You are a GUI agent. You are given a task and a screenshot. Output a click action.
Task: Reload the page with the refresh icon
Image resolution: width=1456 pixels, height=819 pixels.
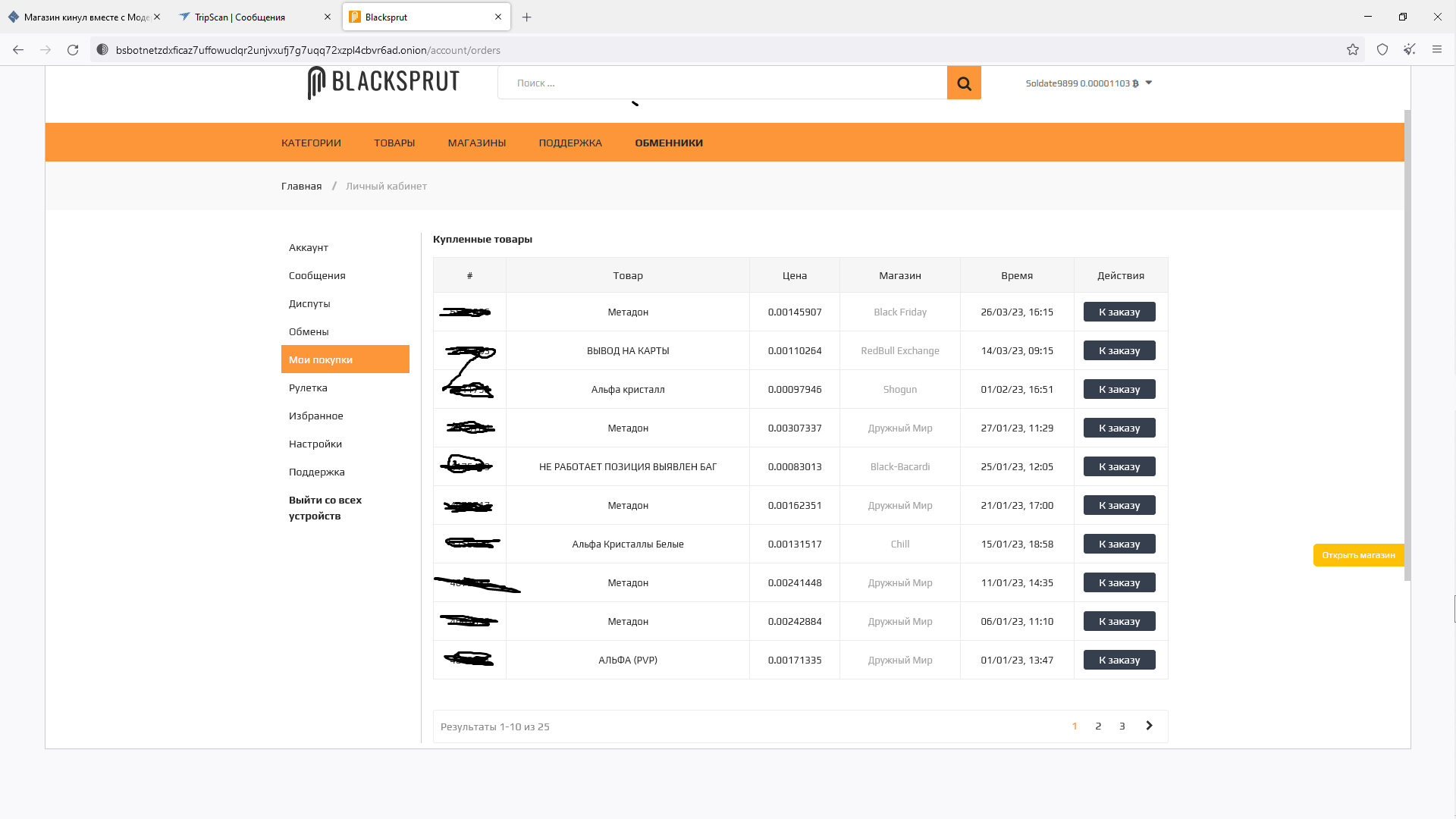coord(73,50)
